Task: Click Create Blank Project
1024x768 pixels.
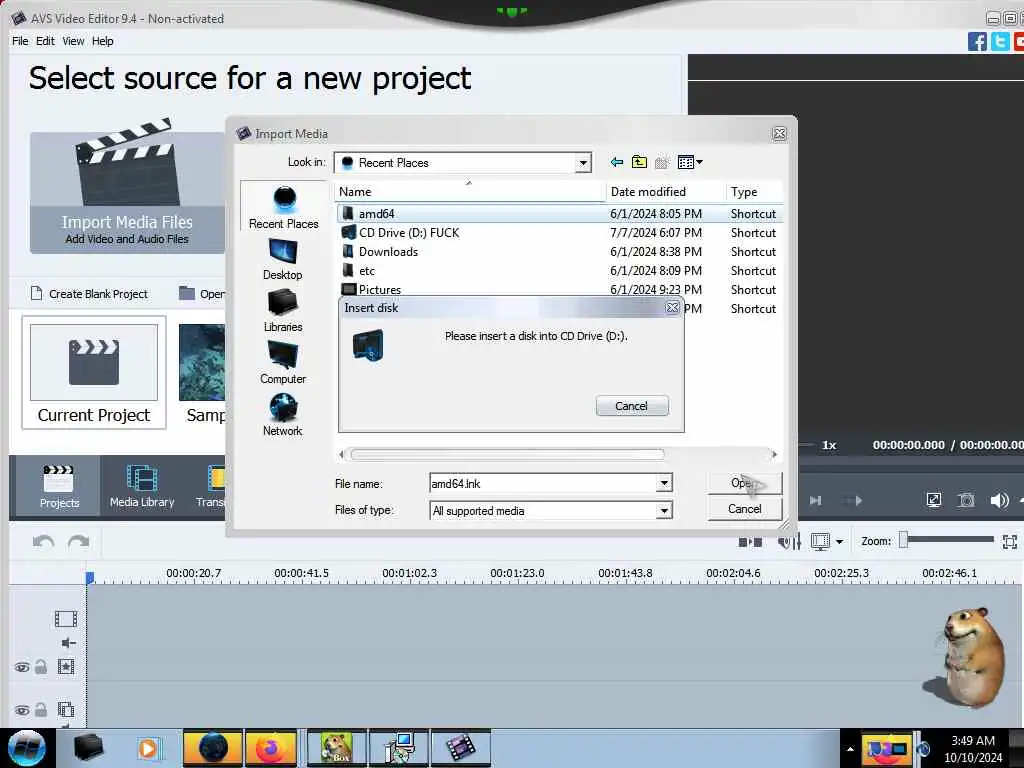Action: point(89,294)
